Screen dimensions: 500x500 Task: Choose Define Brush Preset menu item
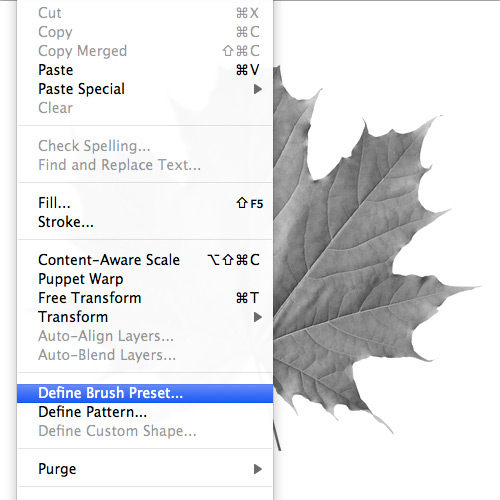[145, 393]
